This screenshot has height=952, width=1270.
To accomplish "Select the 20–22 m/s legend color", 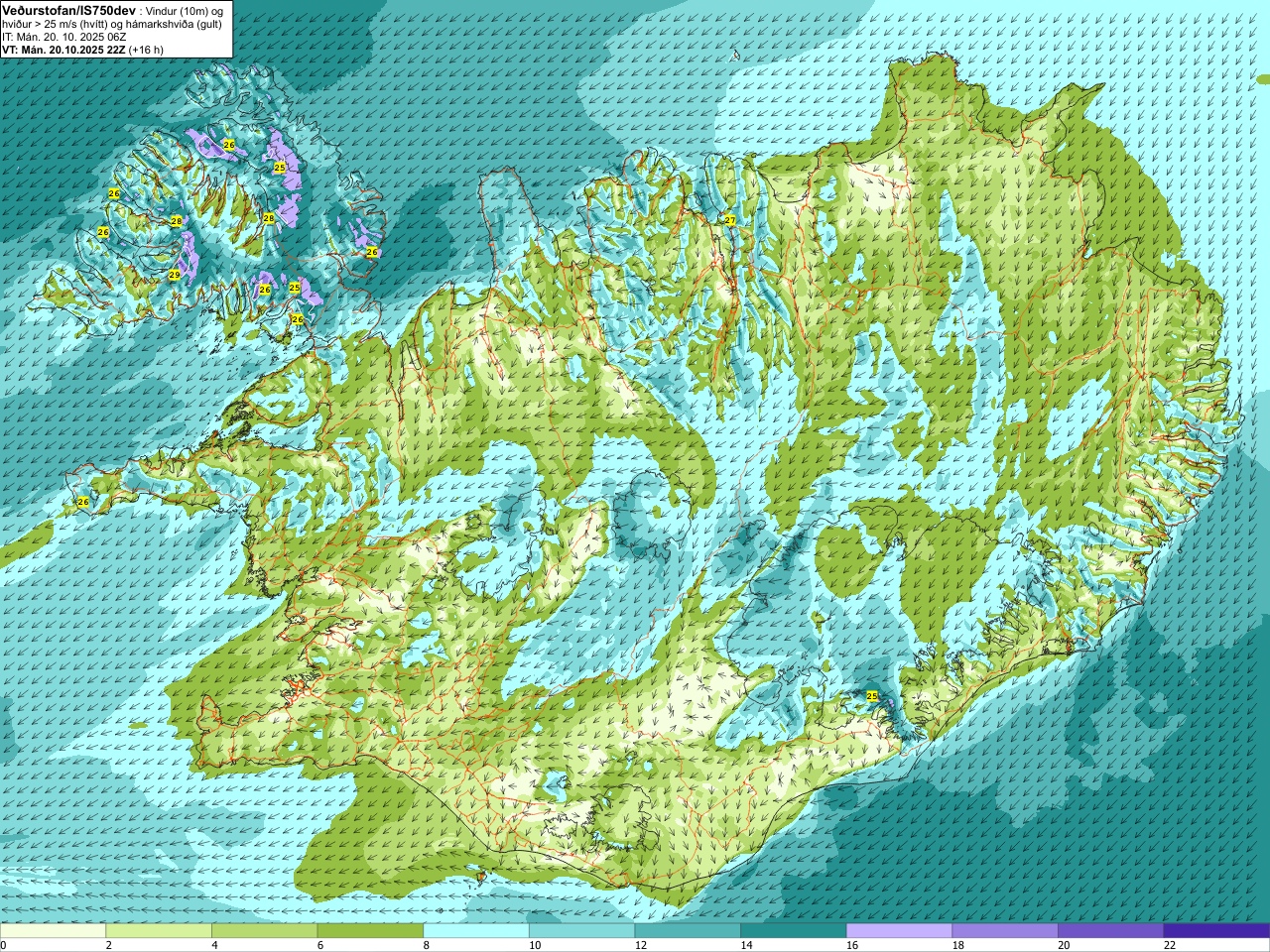I will tap(1111, 931).
